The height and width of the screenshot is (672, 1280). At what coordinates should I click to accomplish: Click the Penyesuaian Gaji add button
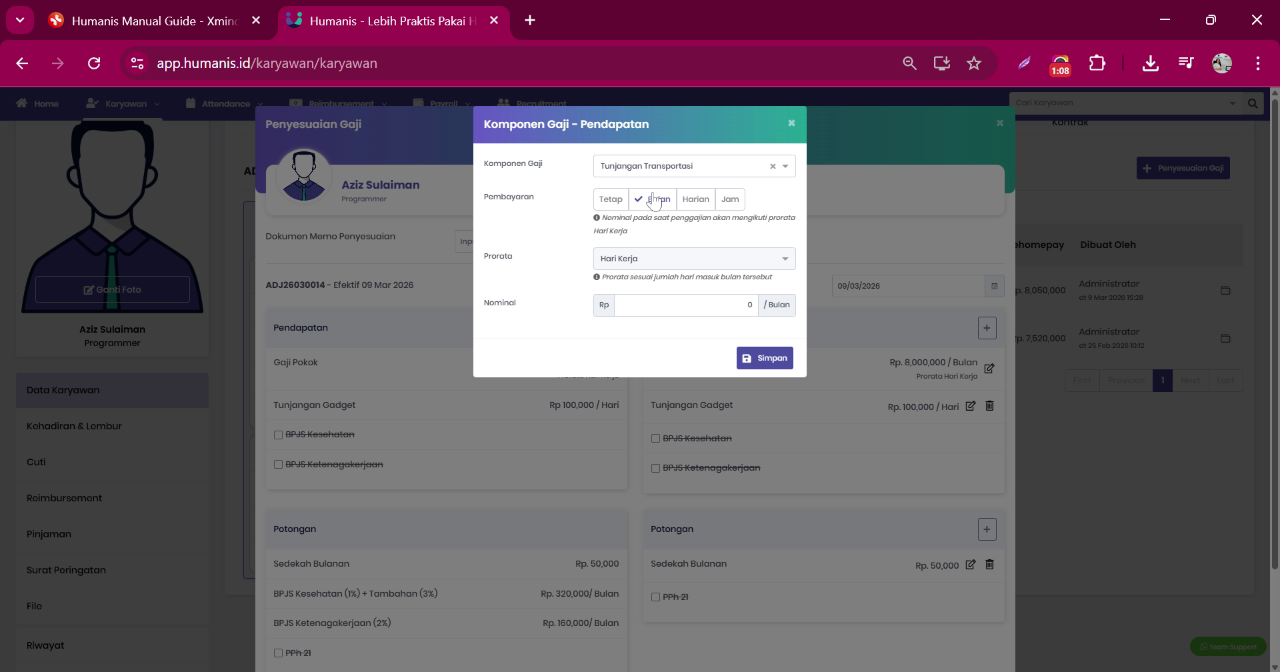coord(1183,168)
